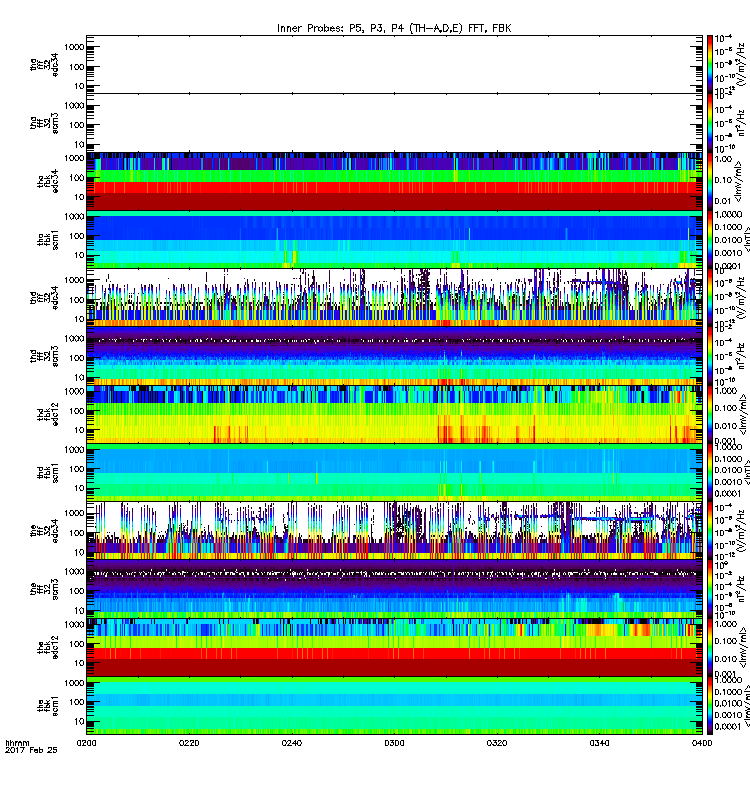Viewport: 750px width, 800px height.
Task: Click the color bar beside the thd fbk edc12 panel
Action: (x=710, y=414)
